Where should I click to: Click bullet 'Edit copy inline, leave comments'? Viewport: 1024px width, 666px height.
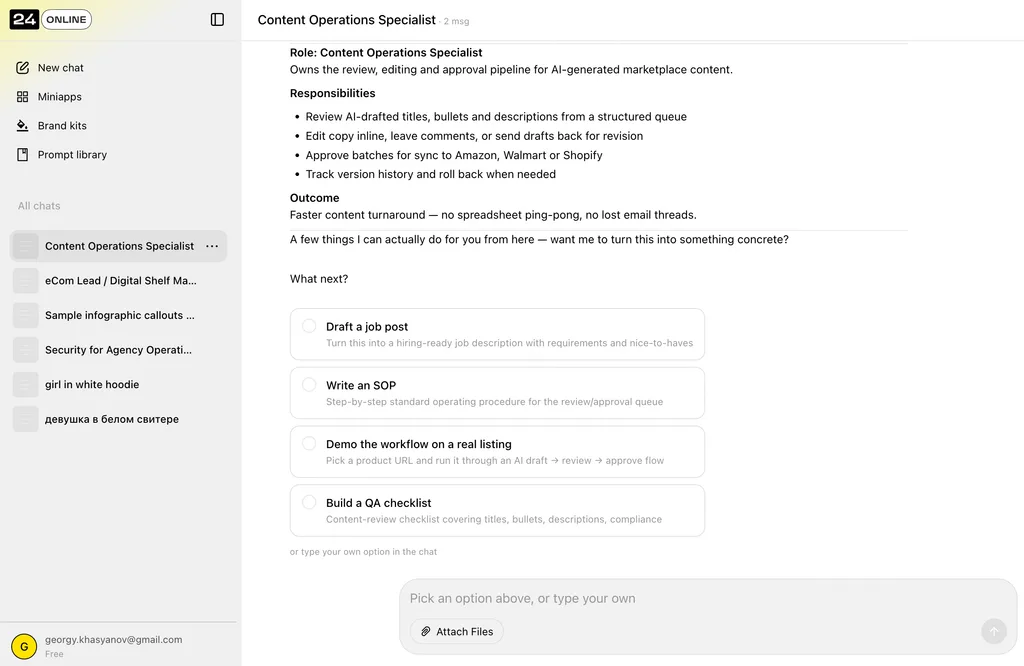[474, 136]
